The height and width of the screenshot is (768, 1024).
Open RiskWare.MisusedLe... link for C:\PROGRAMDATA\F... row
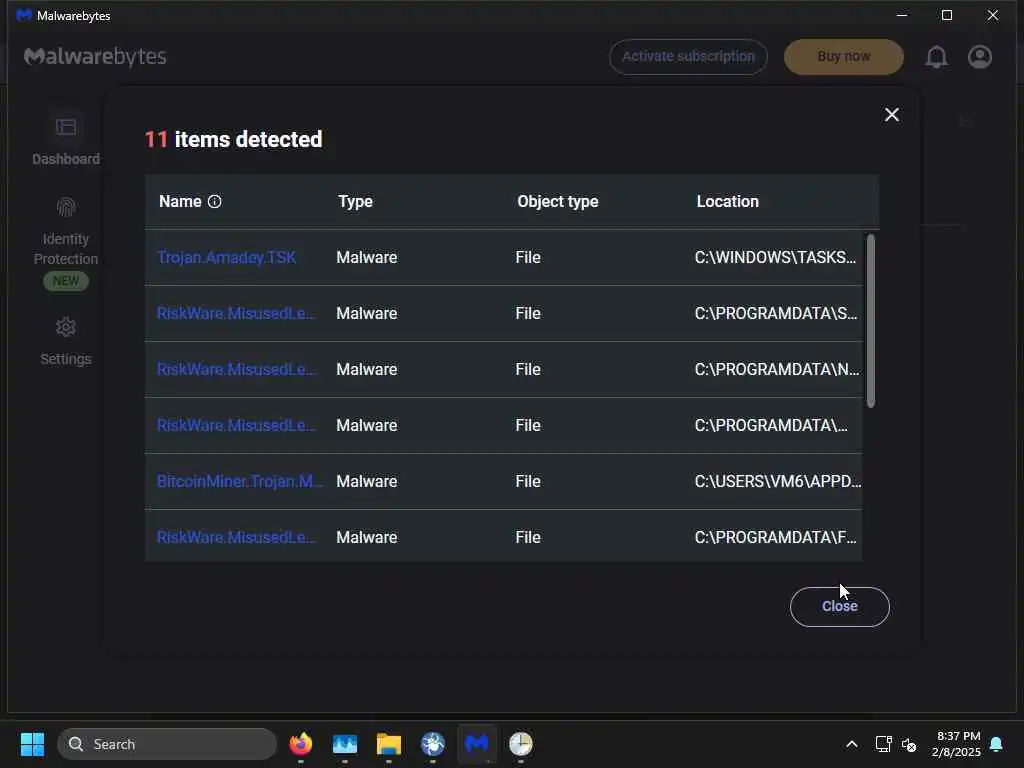click(236, 537)
